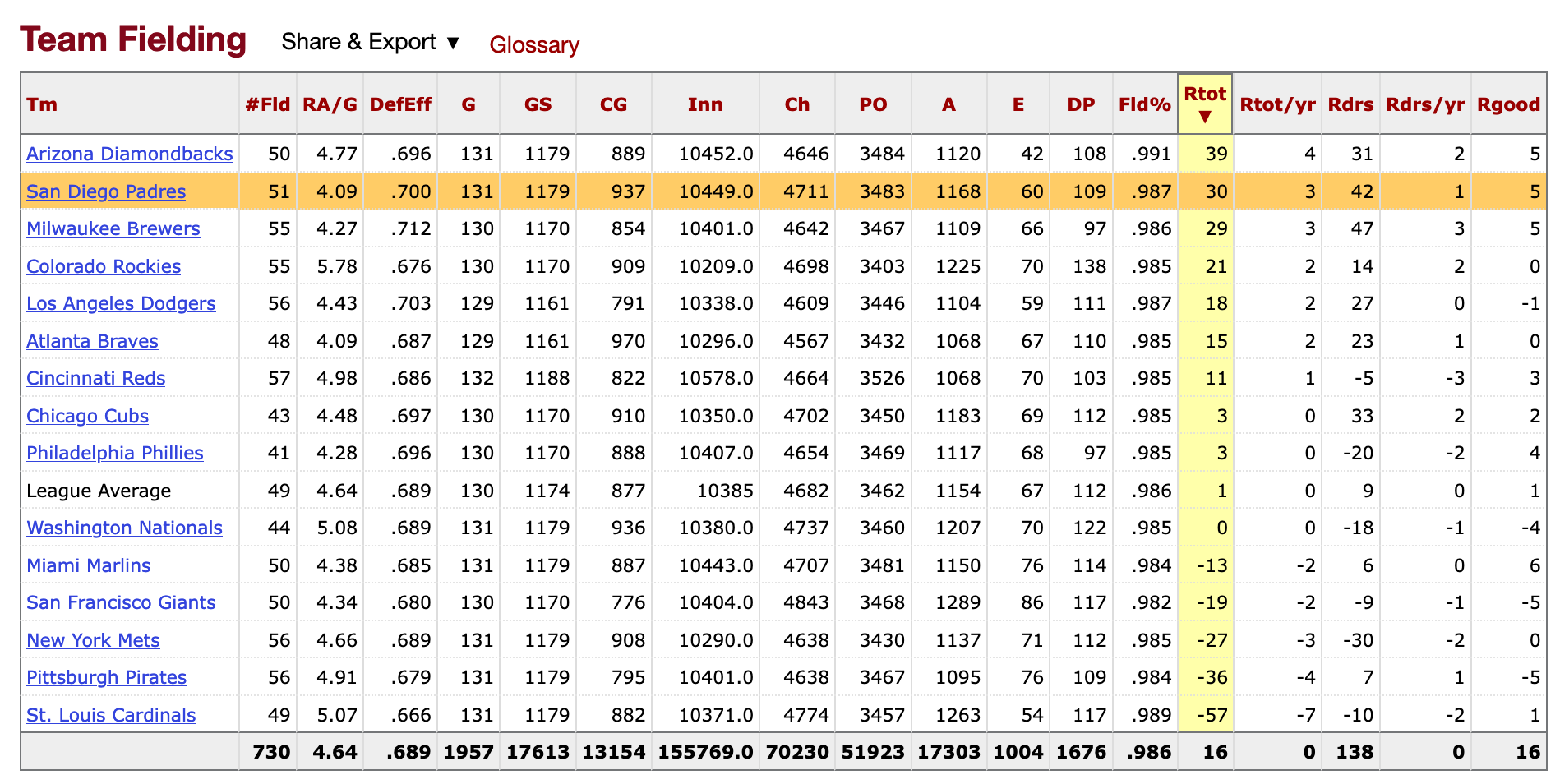Open San Diego Padres team link
This screenshot has width=1560, height=784.
[x=106, y=191]
